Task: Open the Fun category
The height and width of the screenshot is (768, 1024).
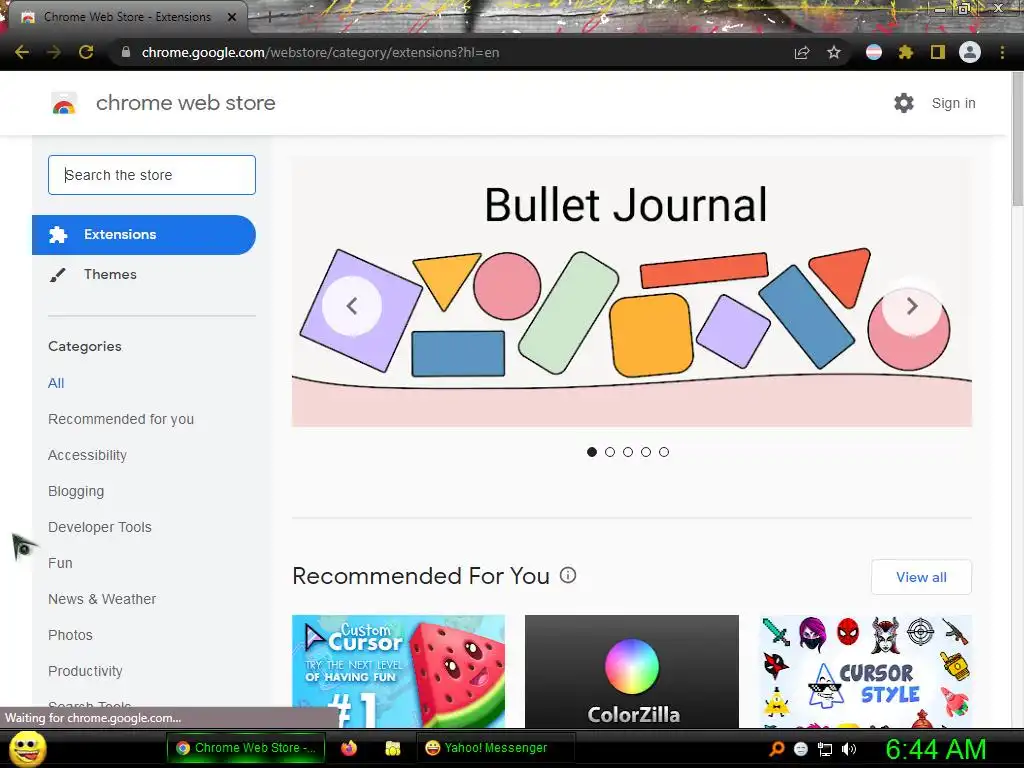Action: [x=60, y=563]
